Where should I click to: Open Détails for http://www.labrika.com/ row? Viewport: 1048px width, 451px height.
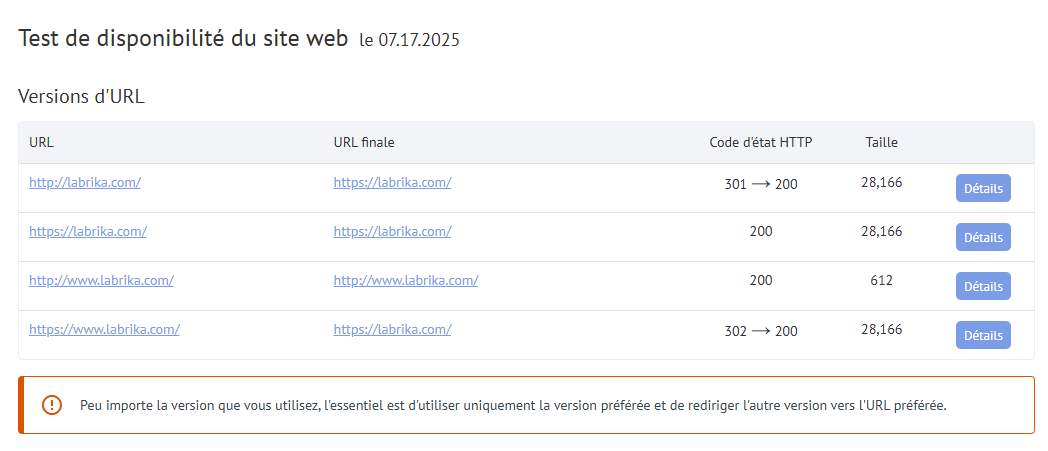983,286
